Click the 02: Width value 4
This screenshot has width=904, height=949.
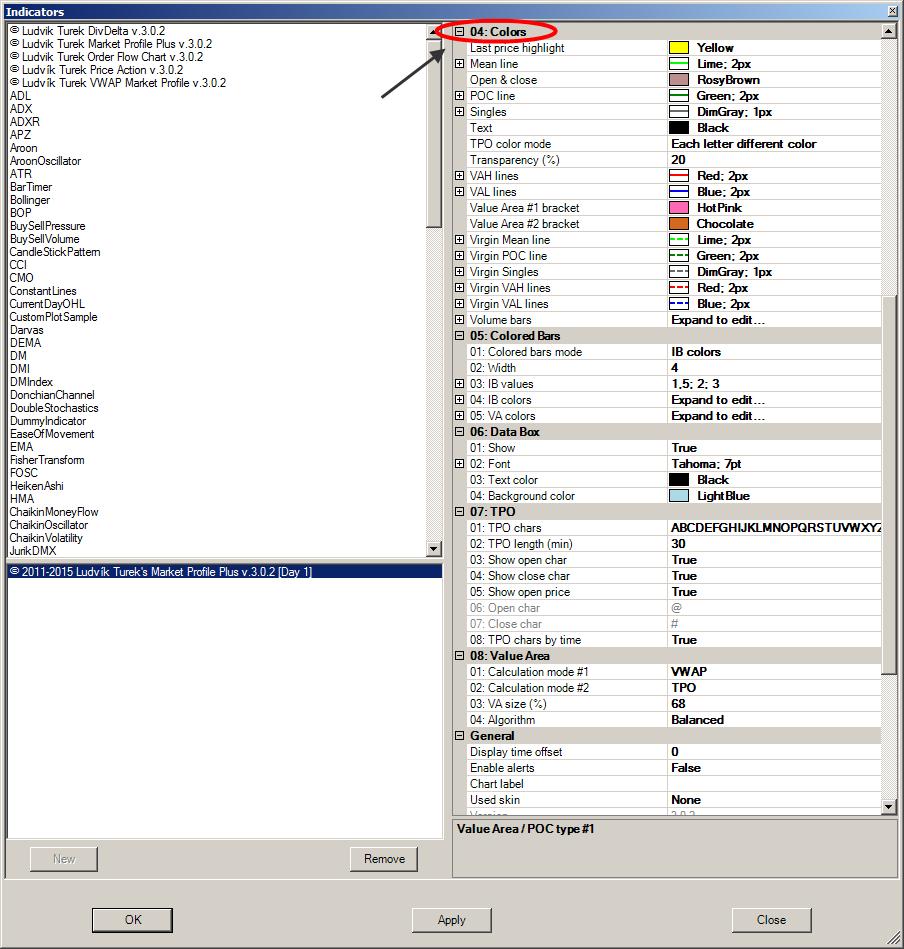coord(774,367)
